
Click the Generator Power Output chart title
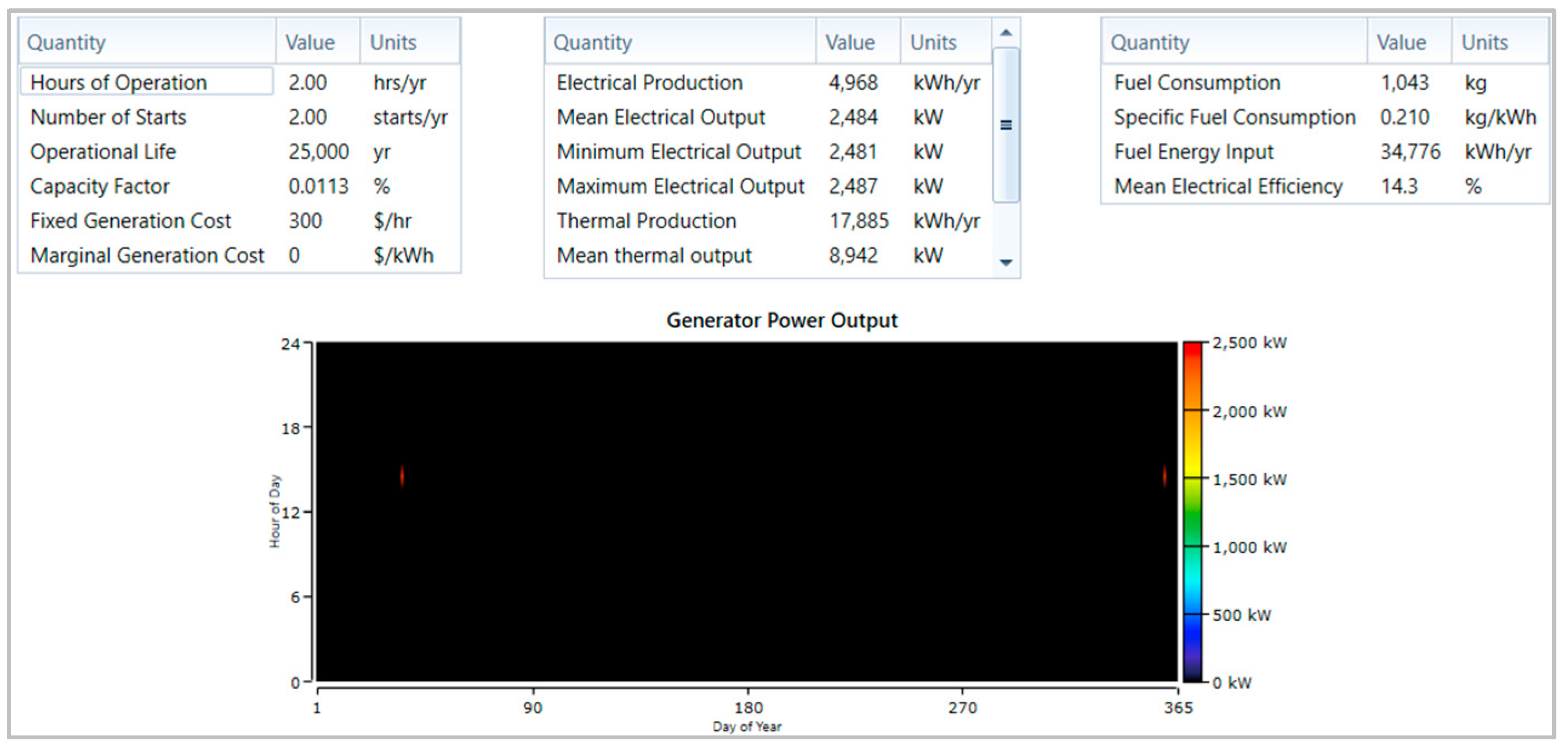[782, 320]
